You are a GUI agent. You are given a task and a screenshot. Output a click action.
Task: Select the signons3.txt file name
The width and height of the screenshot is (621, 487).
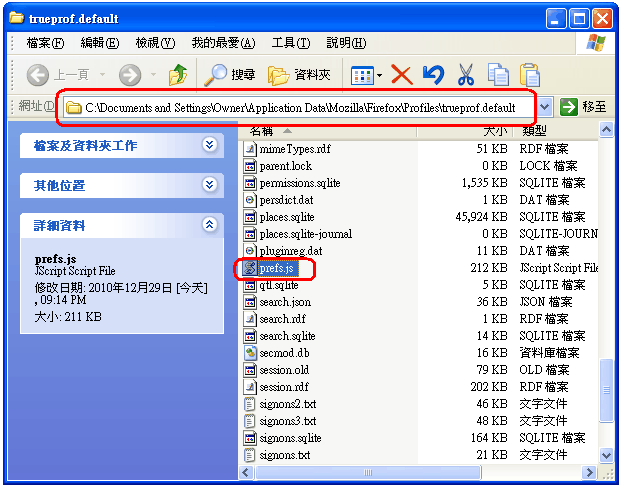[x=288, y=421]
